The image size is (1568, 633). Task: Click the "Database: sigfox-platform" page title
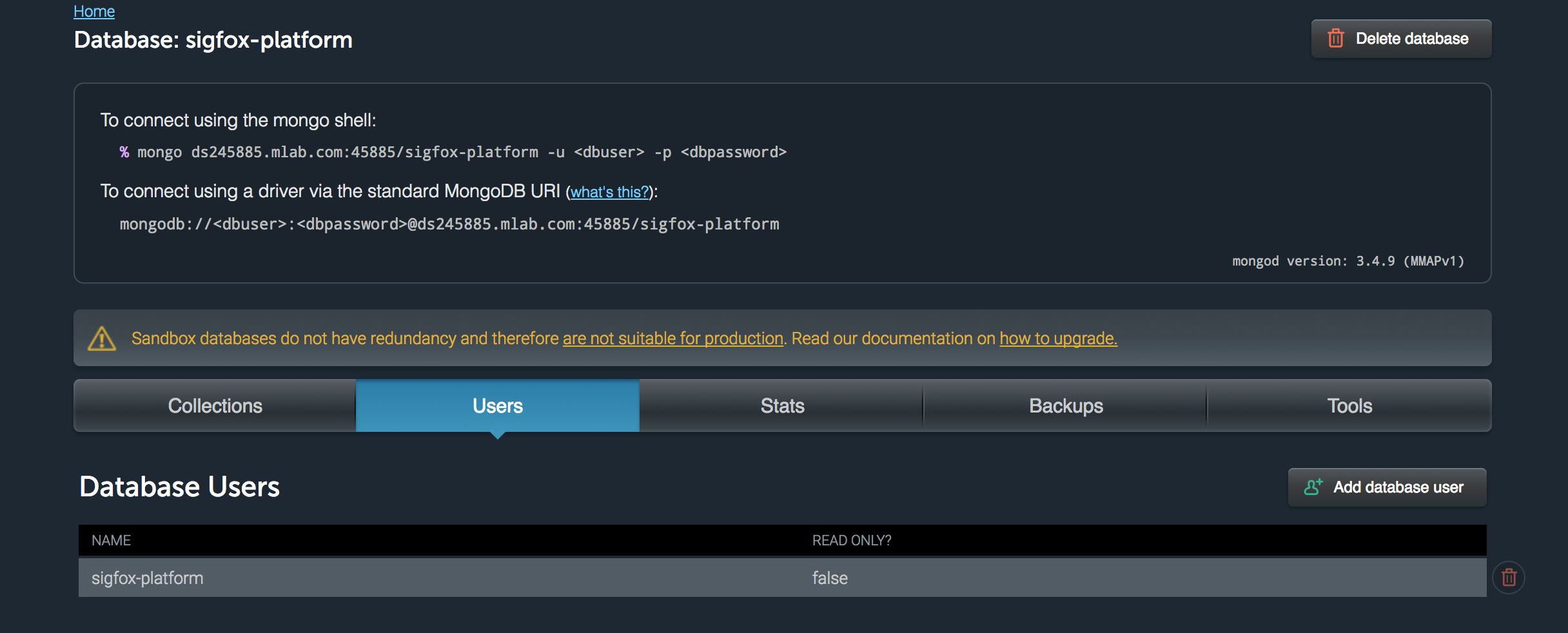click(x=213, y=40)
